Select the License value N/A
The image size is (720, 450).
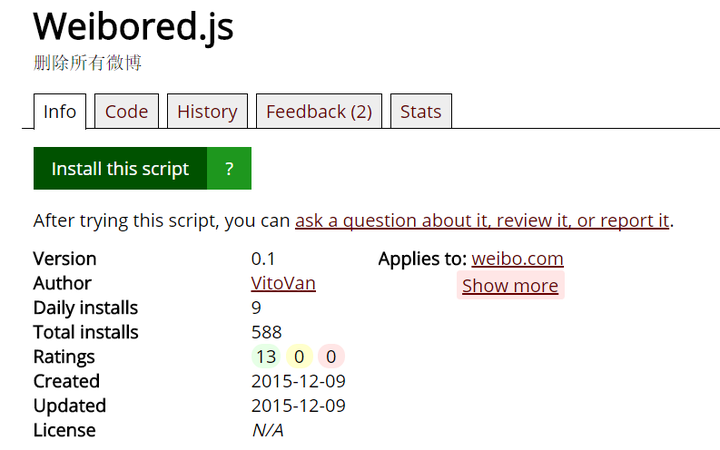(268, 430)
